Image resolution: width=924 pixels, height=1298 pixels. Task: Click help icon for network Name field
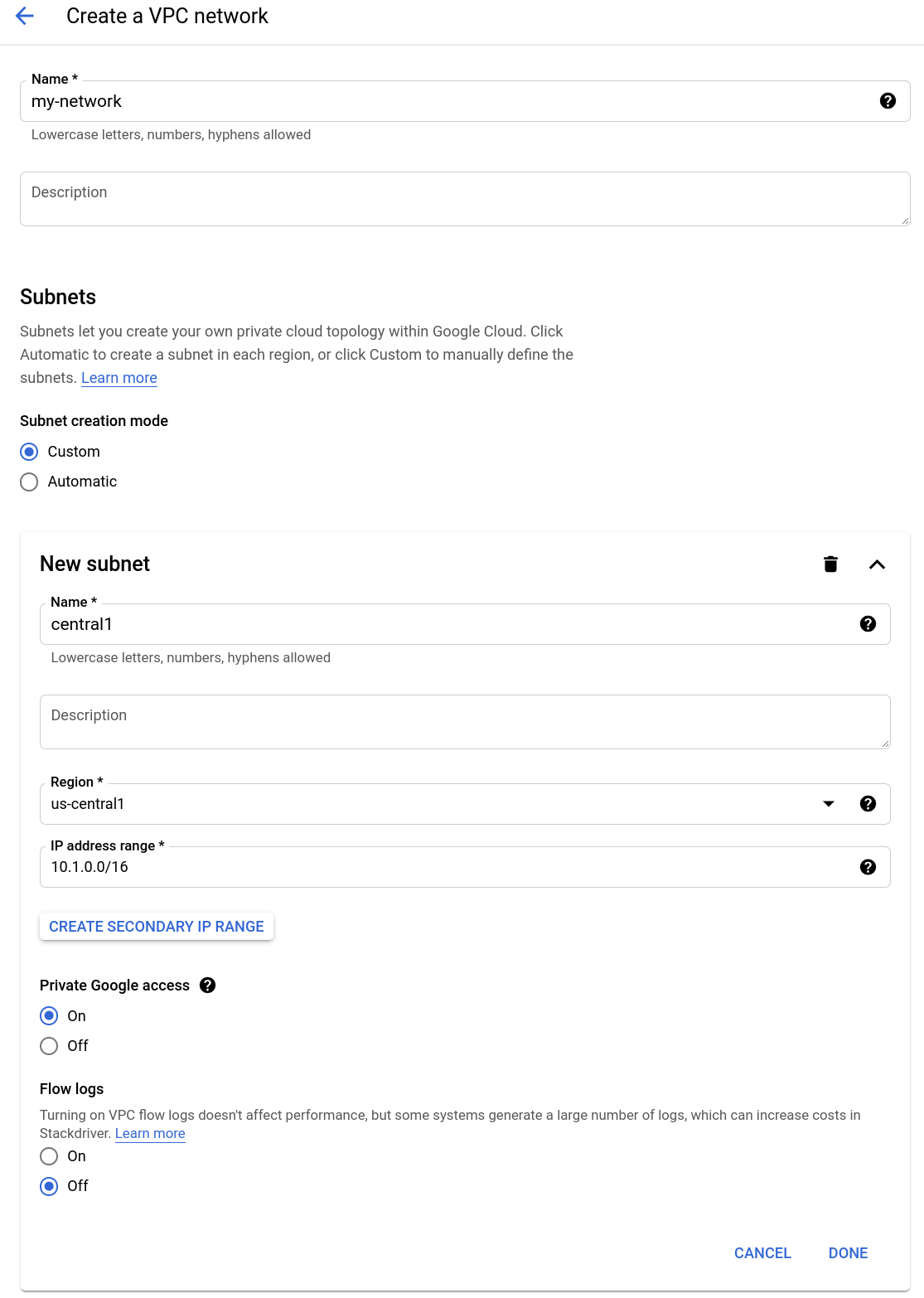(888, 101)
